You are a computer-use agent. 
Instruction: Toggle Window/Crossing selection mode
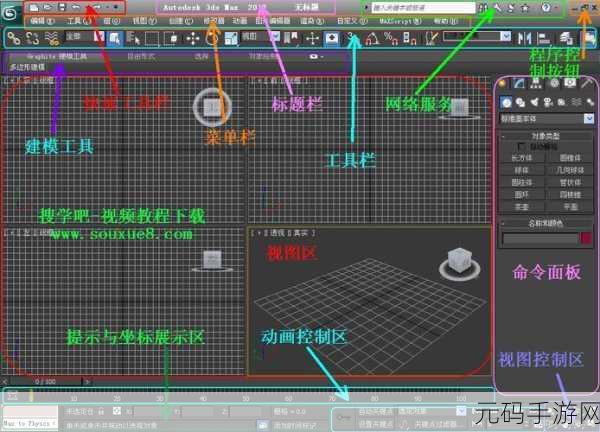(x=170, y=38)
